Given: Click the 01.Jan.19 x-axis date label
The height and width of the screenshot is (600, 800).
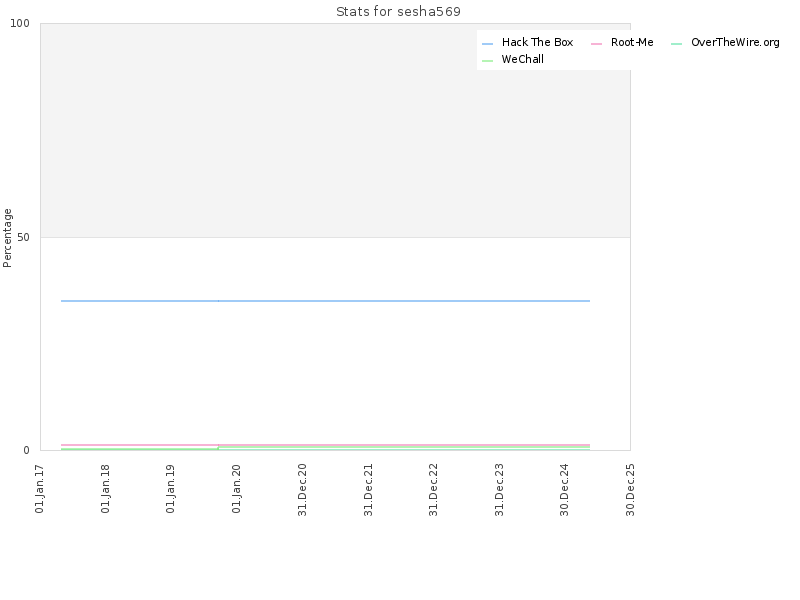Looking at the screenshot, I should point(171,489).
